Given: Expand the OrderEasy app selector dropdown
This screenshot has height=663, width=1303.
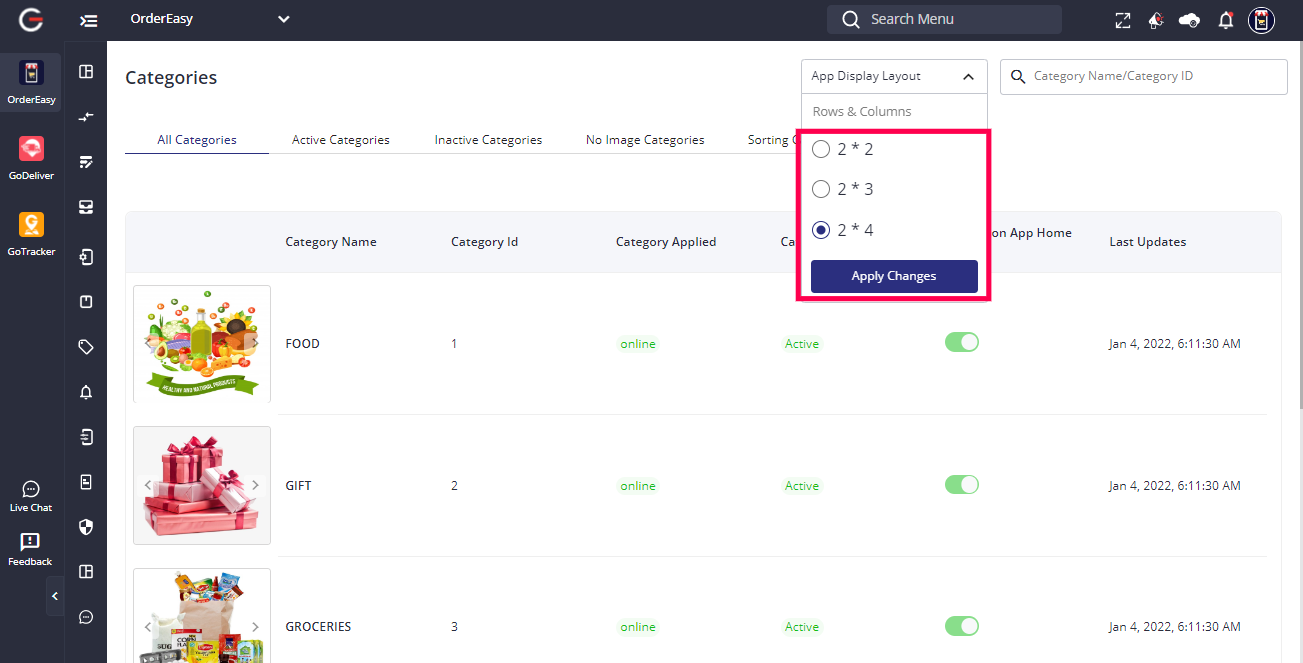Looking at the screenshot, I should pos(283,19).
